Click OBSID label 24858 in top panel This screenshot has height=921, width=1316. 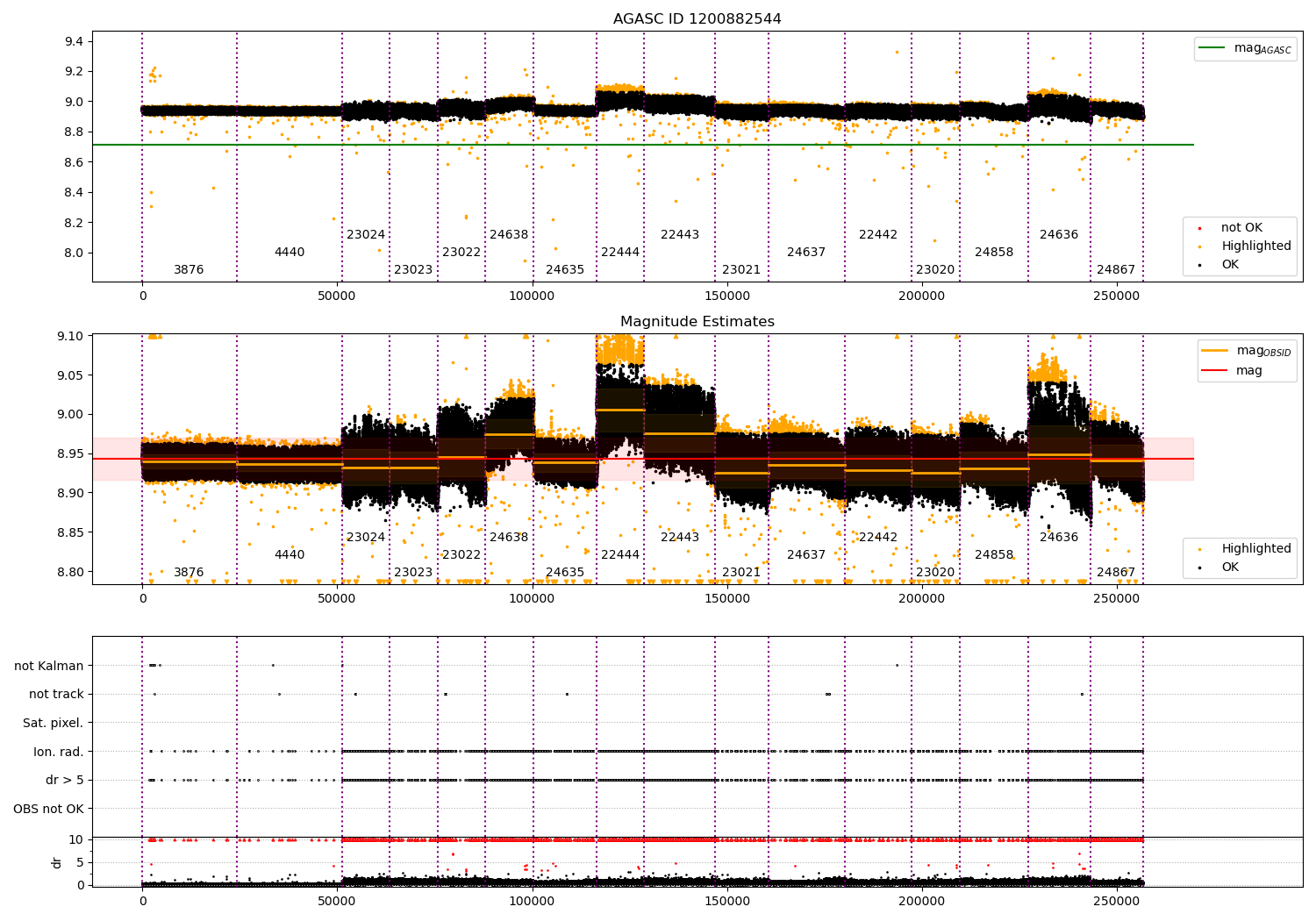click(994, 253)
